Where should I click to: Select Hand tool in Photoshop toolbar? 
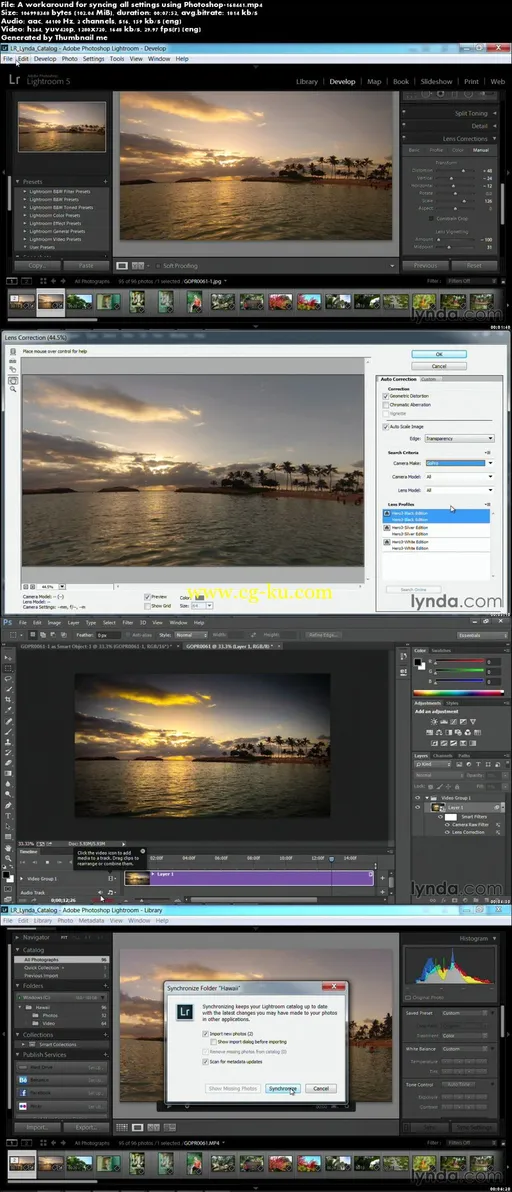click(x=9, y=848)
